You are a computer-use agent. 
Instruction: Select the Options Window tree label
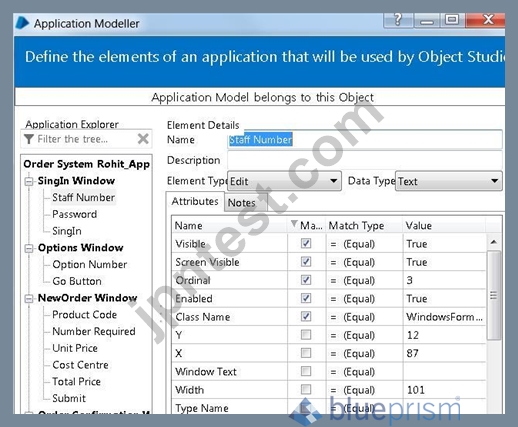coord(81,248)
